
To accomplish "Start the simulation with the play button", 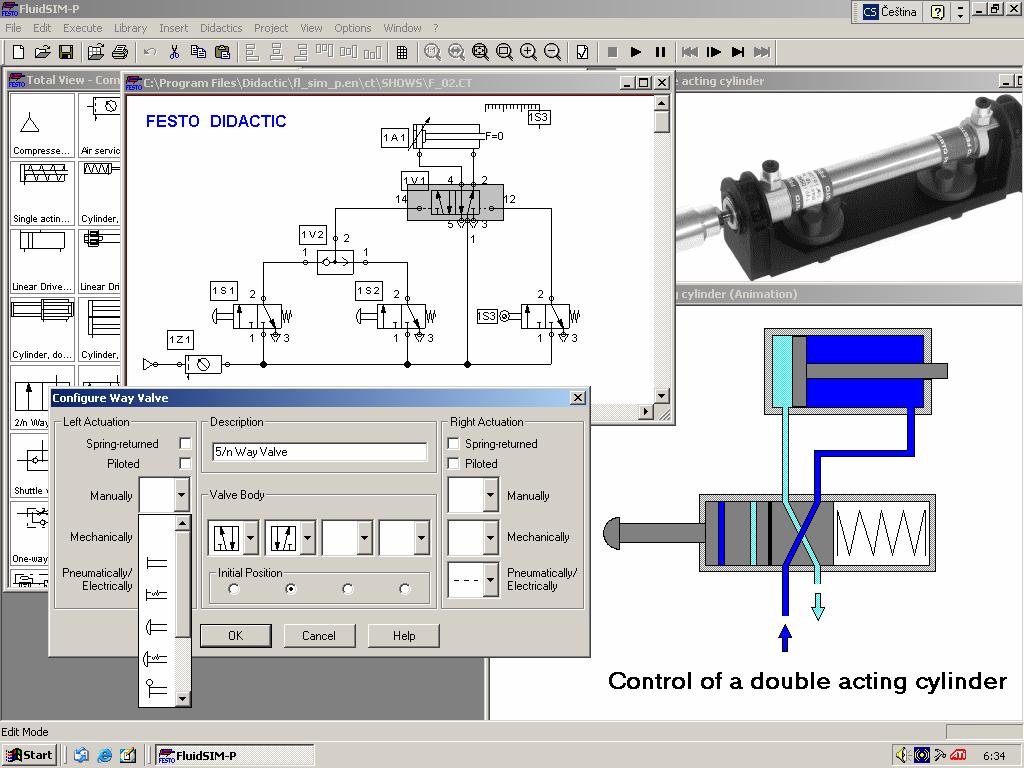I will [636, 52].
